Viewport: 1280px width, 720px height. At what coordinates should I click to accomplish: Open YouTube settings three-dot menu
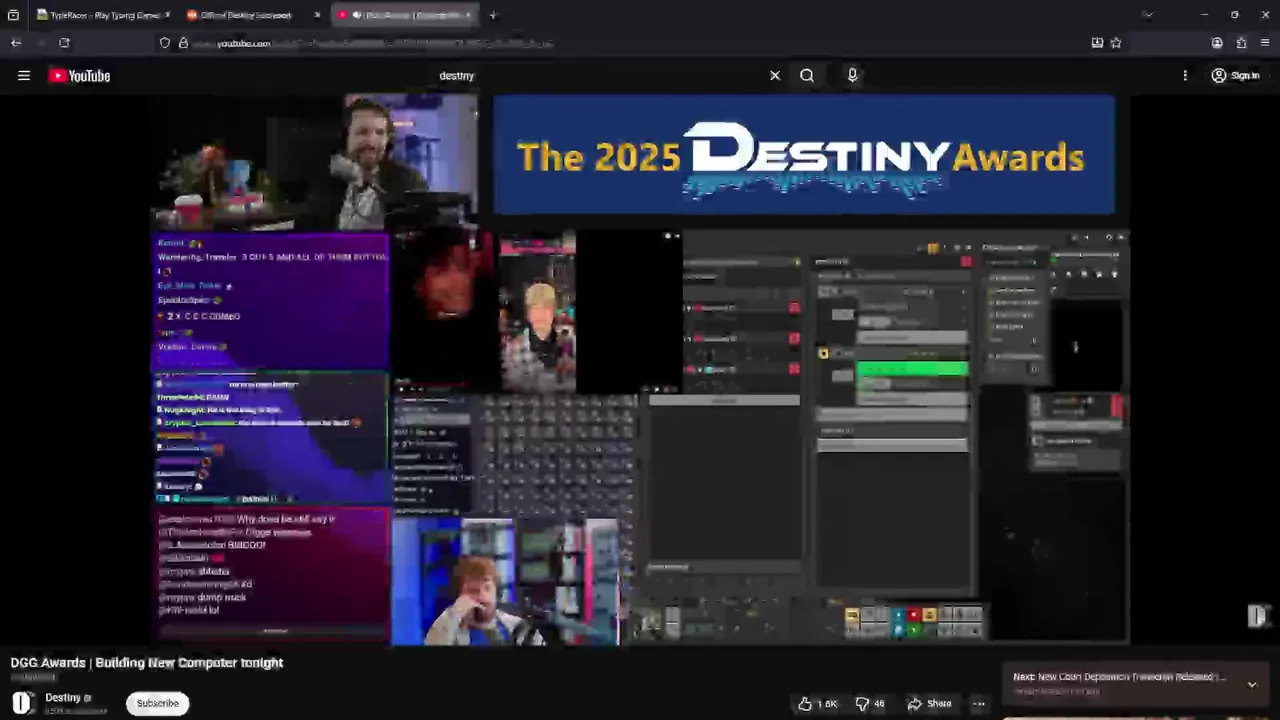(x=1185, y=75)
